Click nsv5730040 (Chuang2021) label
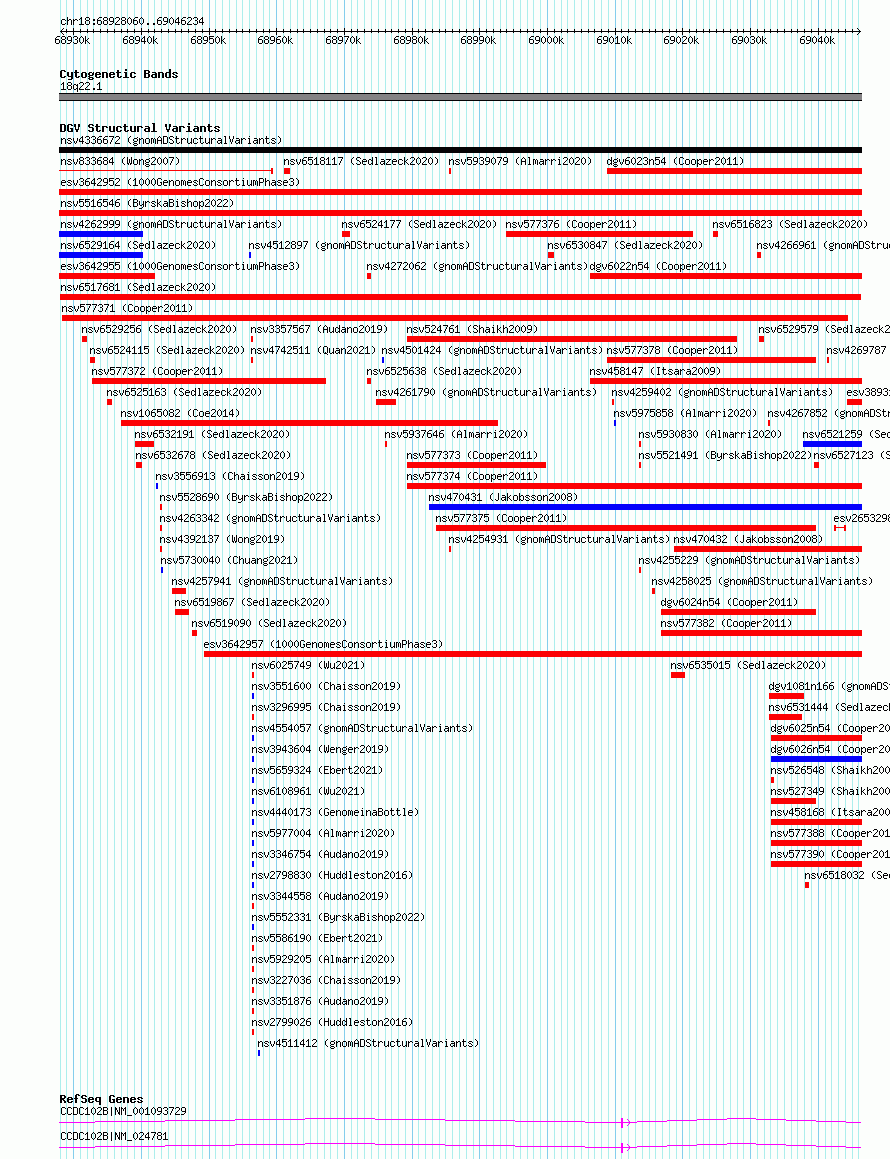 coord(229,560)
